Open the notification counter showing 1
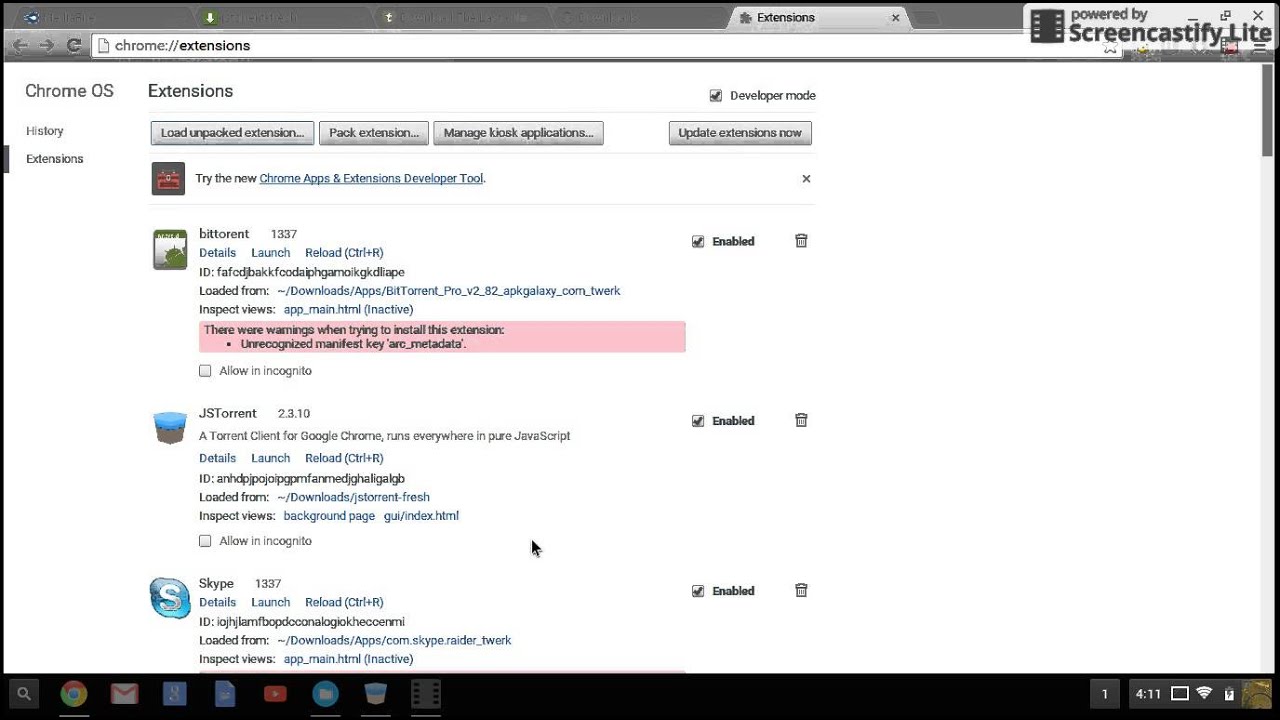Viewport: 1280px width, 720px height. tap(1105, 694)
